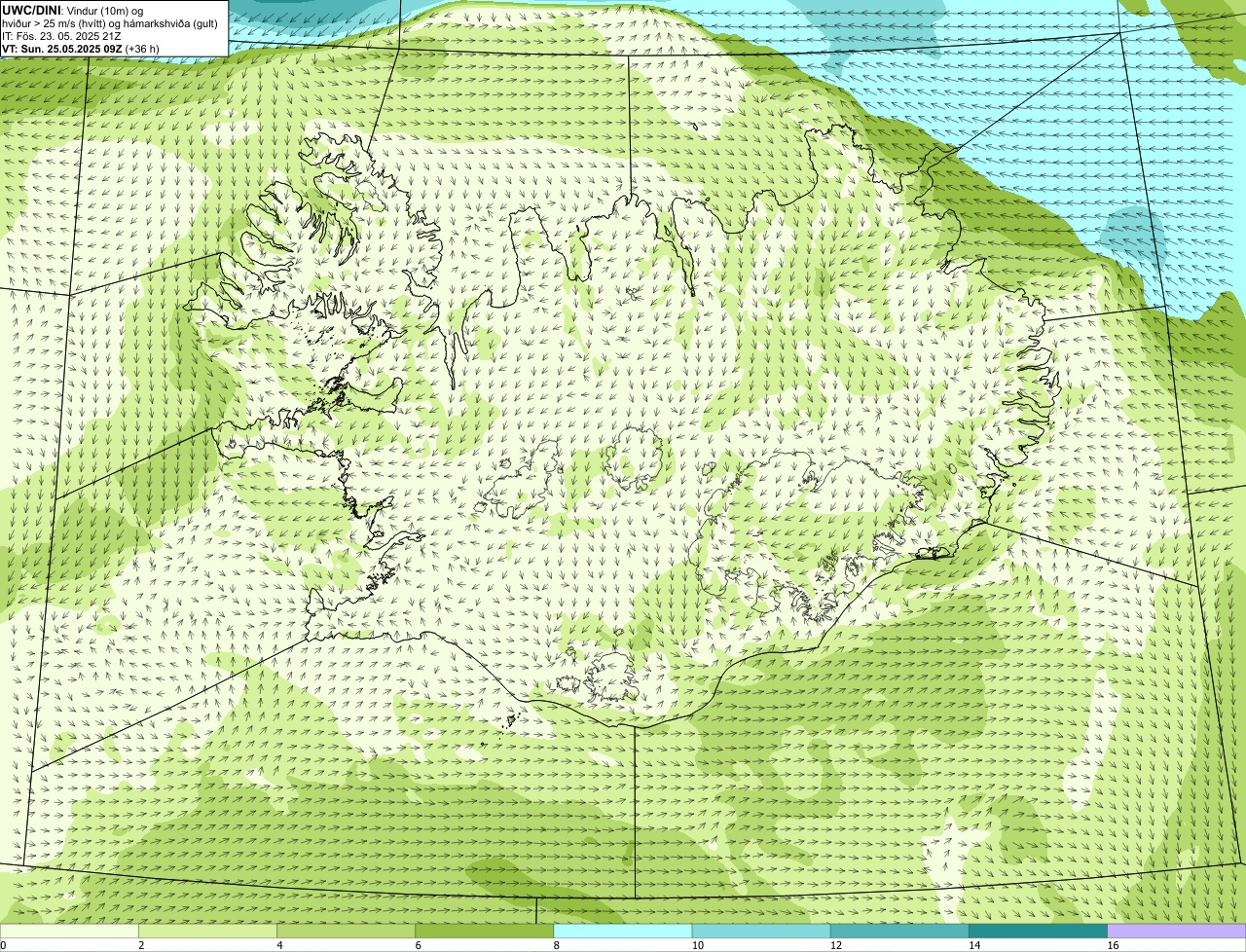Click the valid time "VT: Sun. 25.05.2025 09Z (+36 h)"
This screenshot has height=952, width=1246.
point(81,49)
